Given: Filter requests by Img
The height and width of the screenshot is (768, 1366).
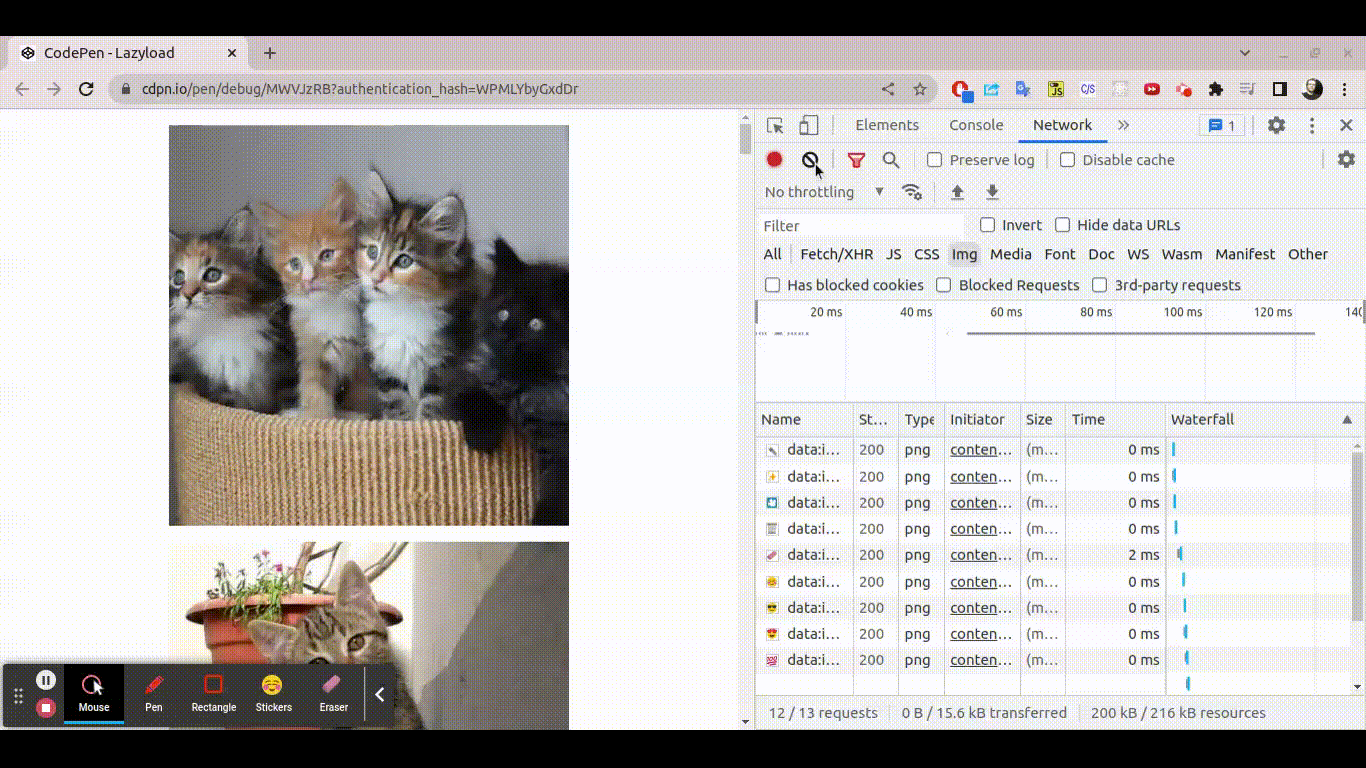Looking at the screenshot, I should (x=964, y=254).
